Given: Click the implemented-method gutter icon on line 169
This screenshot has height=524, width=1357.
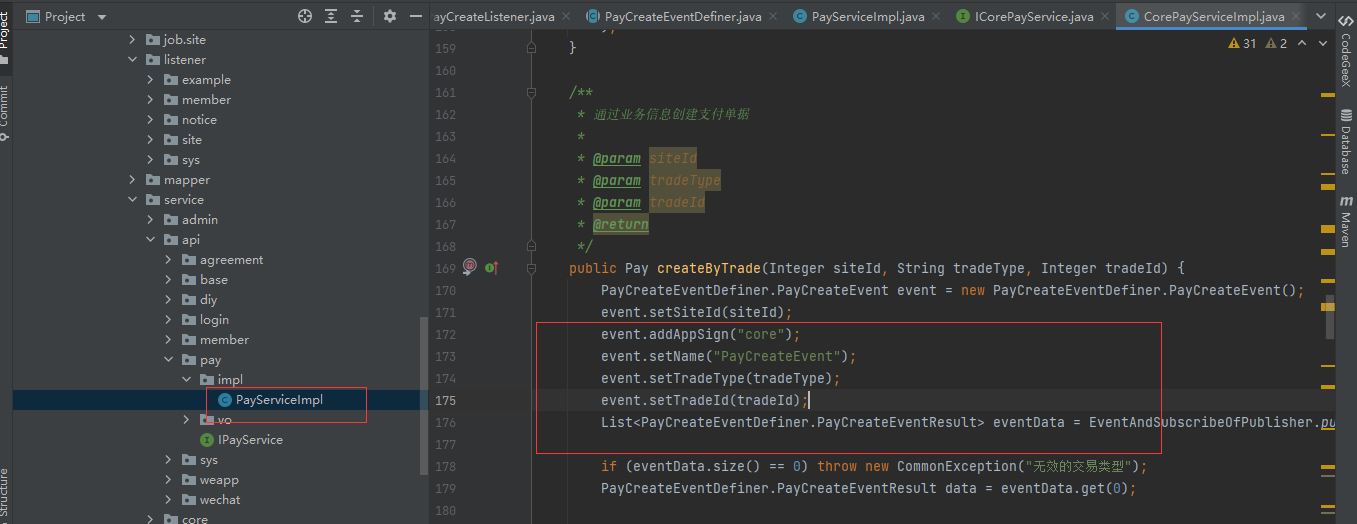Looking at the screenshot, I should tap(491, 268).
